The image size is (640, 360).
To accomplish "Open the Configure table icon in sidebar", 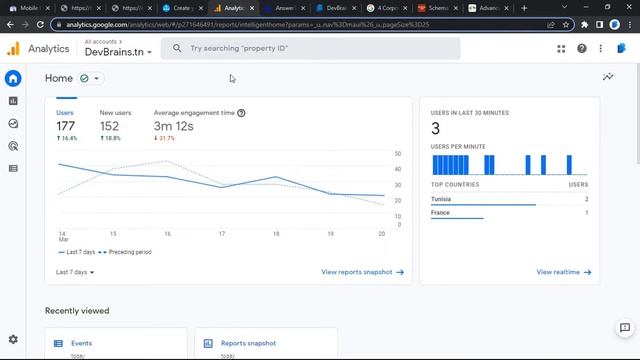I will [13, 168].
